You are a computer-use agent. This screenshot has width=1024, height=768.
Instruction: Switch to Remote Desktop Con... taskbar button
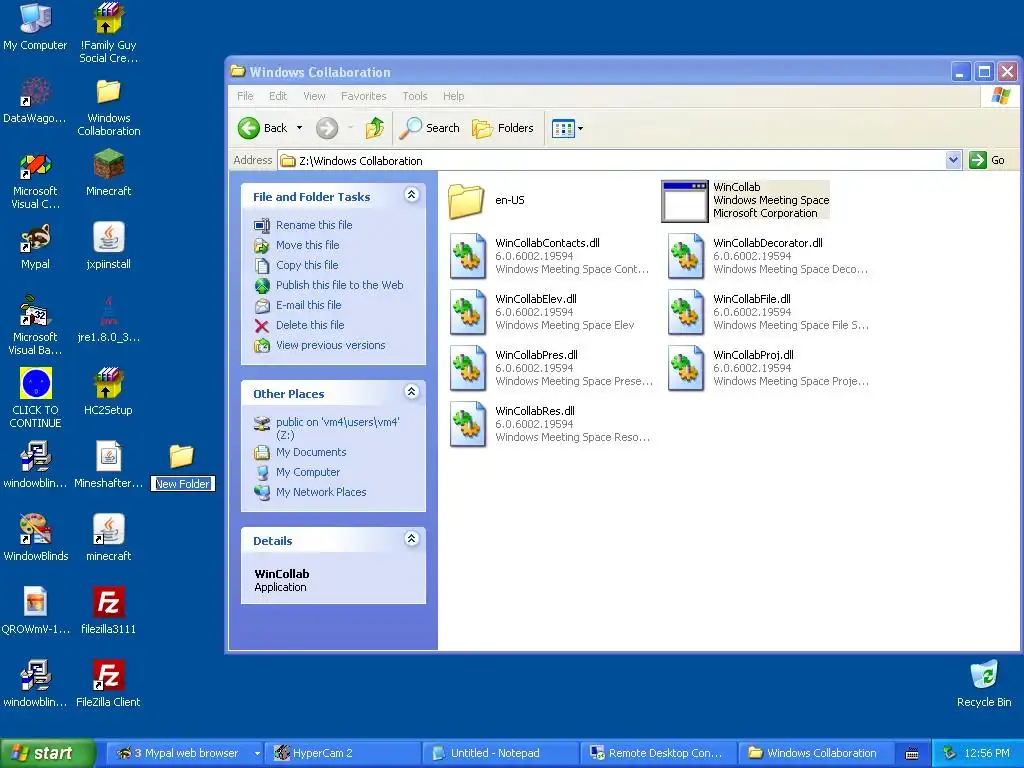point(660,753)
